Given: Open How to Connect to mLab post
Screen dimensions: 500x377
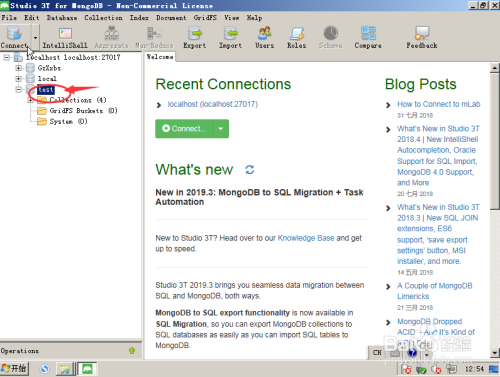Looking at the screenshot, I should point(438,104).
